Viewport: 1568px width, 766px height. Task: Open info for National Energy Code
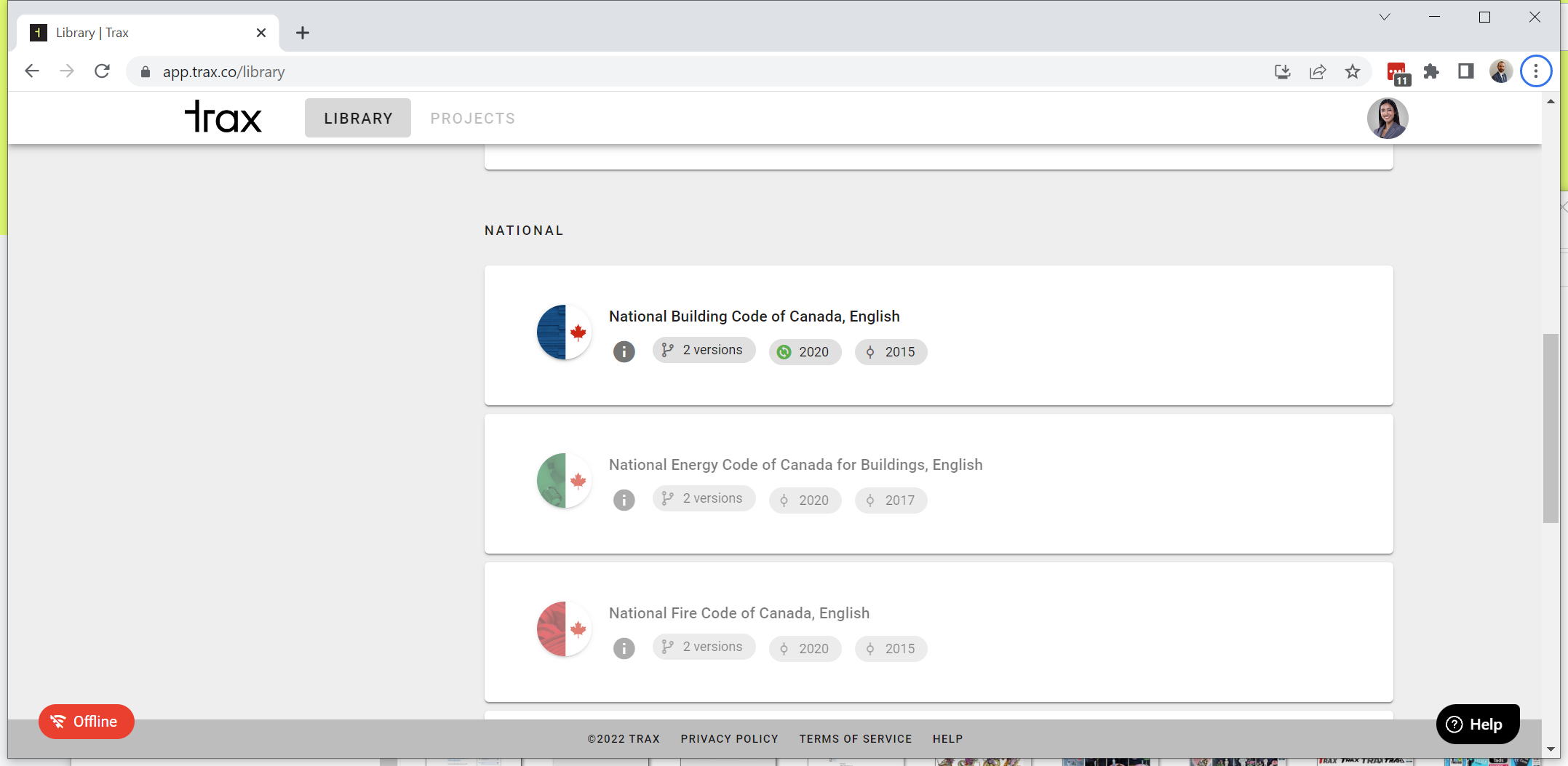coord(624,500)
